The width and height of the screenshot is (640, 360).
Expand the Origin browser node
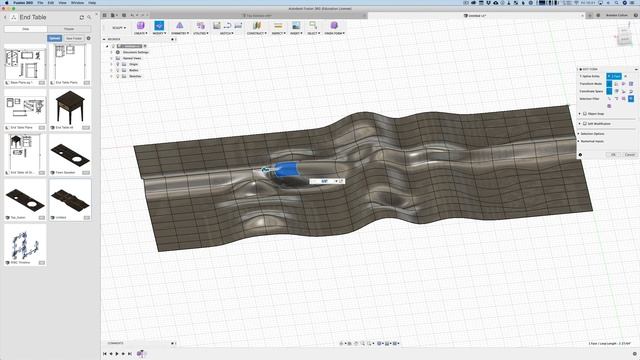coord(111,64)
